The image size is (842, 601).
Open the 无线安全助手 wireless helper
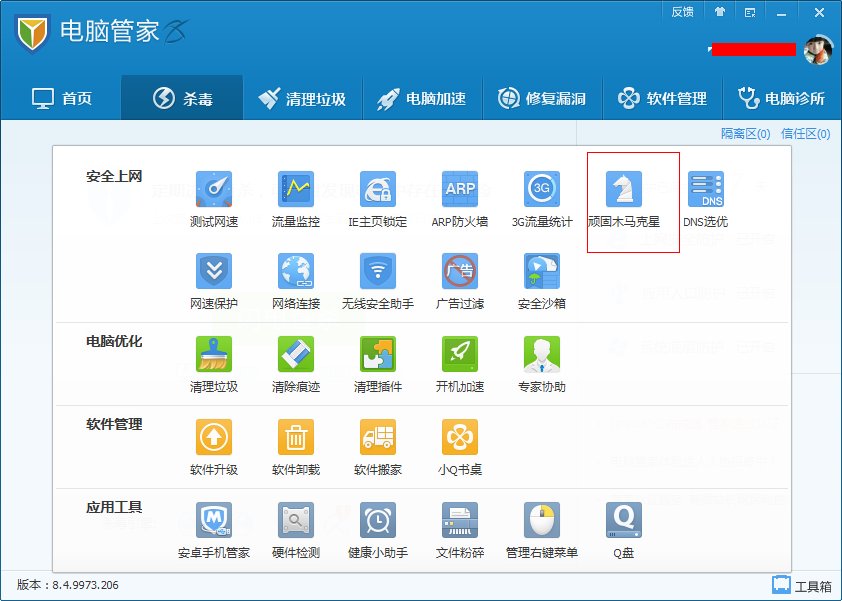377,272
